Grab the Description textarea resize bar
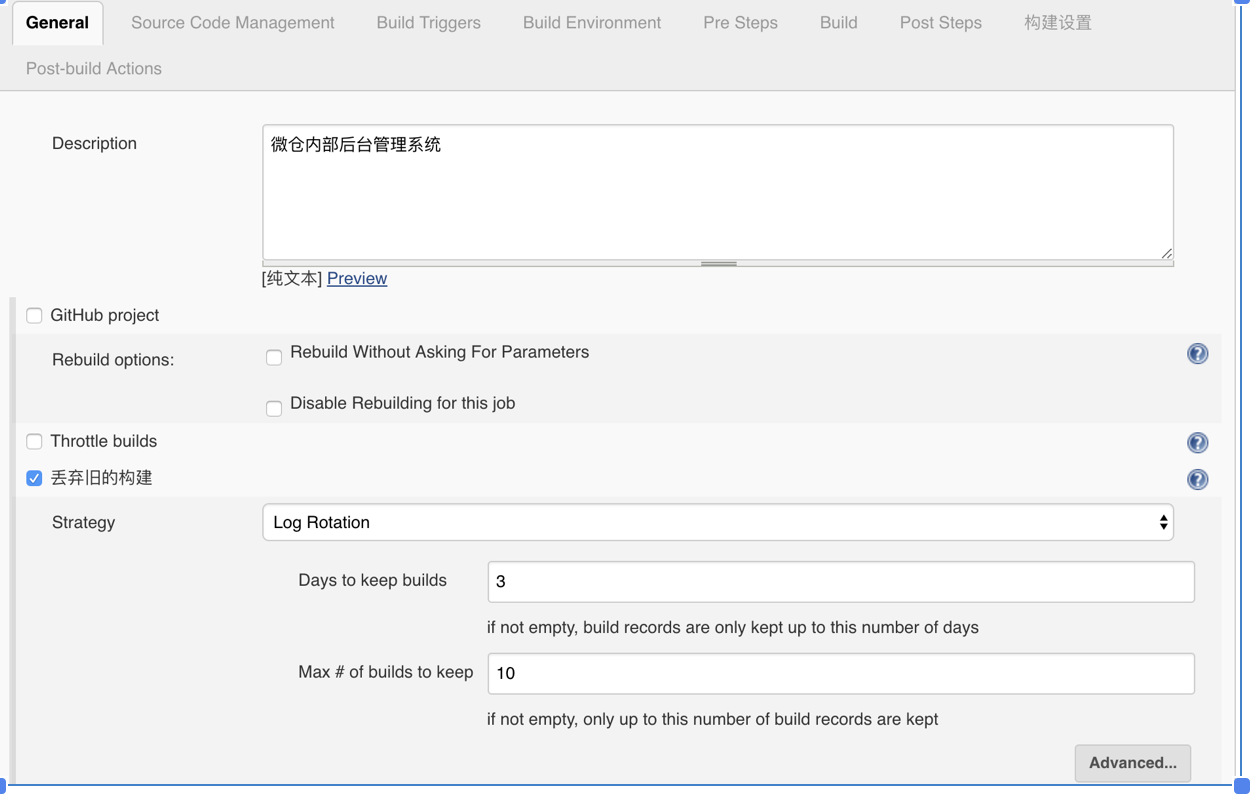Image resolution: width=1250 pixels, height=794 pixels. point(718,264)
